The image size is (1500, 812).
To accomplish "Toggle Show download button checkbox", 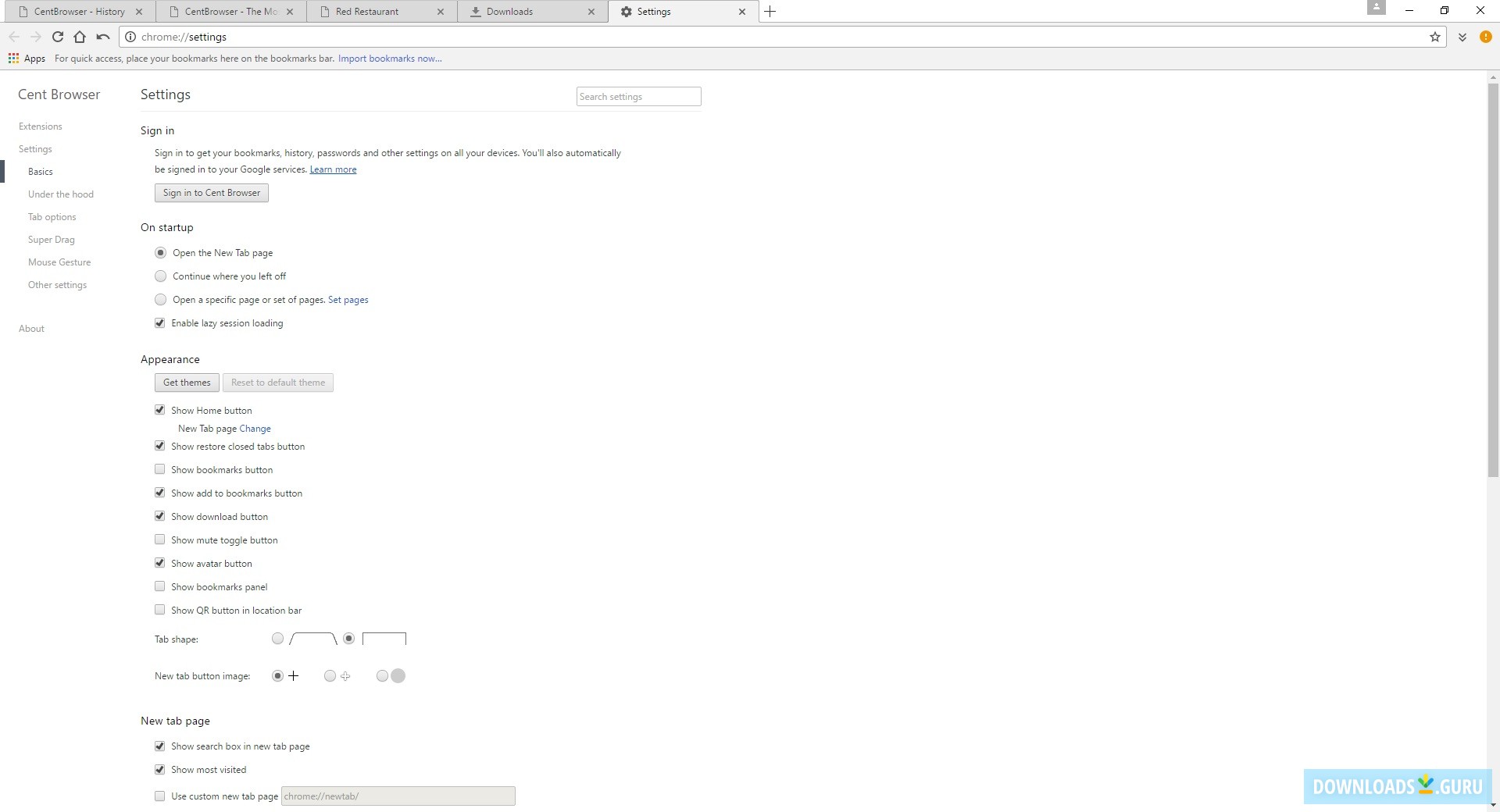I will point(160,517).
